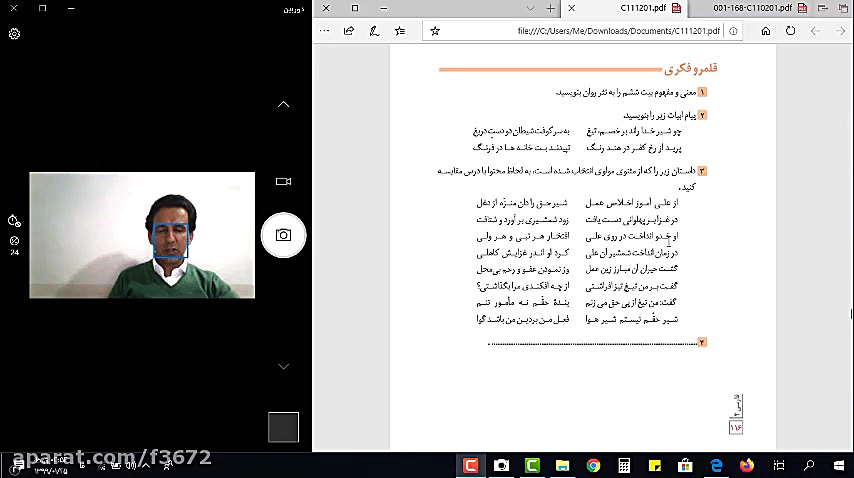Open Sticky Notes from the taskbar
This screenshot has width=854, height=478.
click(x=655, y=465)
